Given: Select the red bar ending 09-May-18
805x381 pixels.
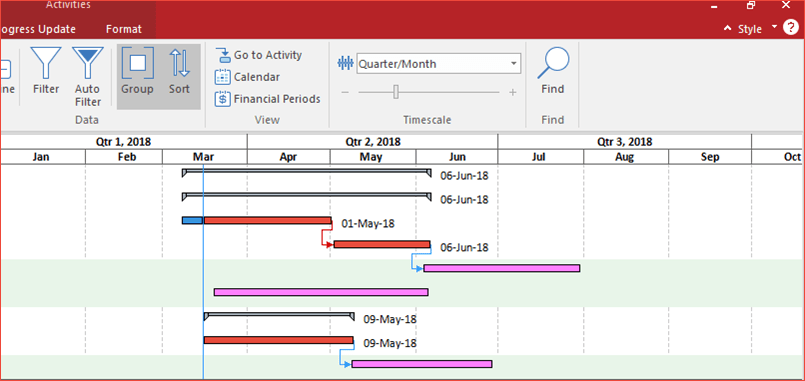Looking at the screenshot, I should coord(279,340).
